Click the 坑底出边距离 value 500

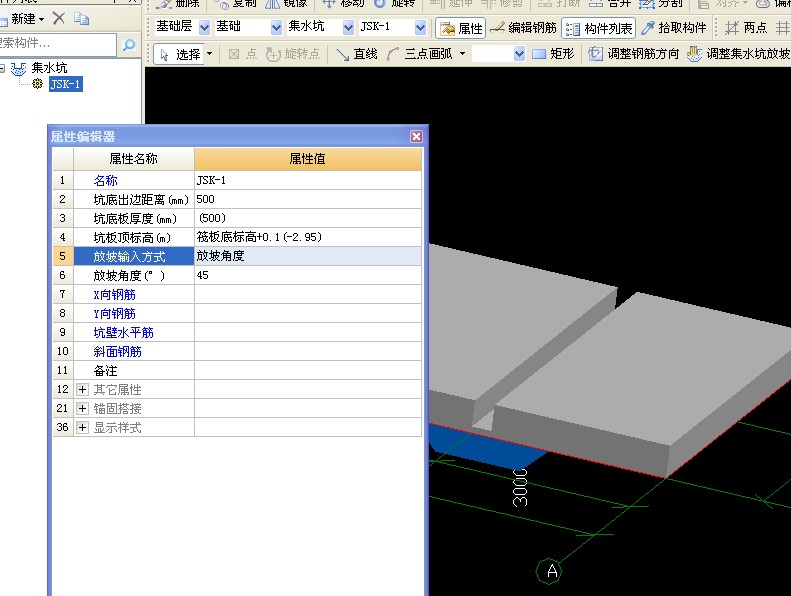click(308, 199)
